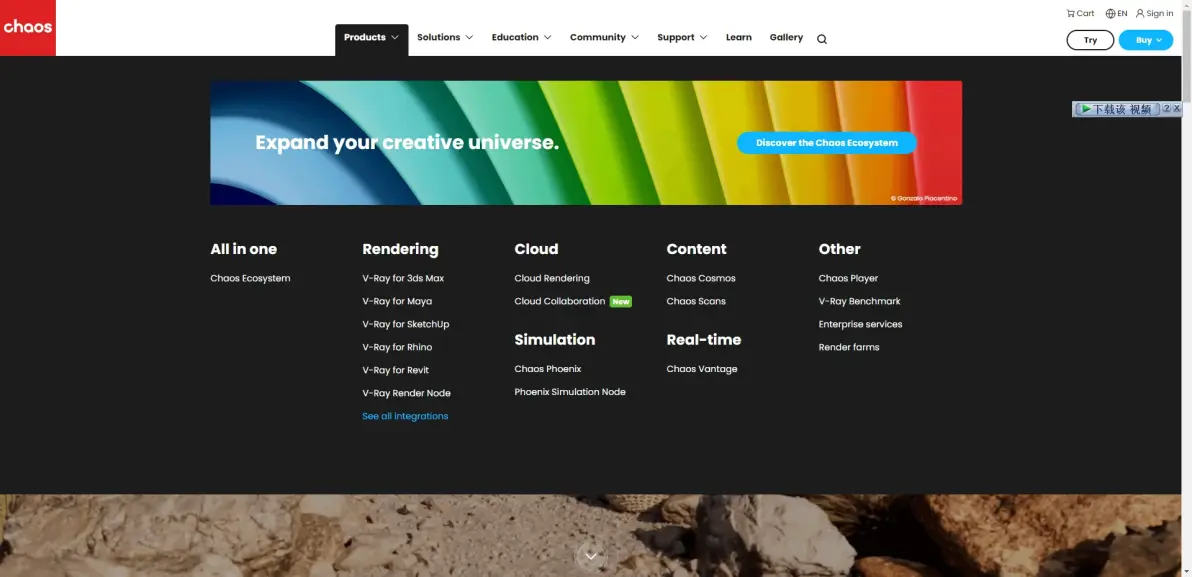Expand the Community menu
The height and width of the screenshot is (577, 1192).
[x=604, y=37]
